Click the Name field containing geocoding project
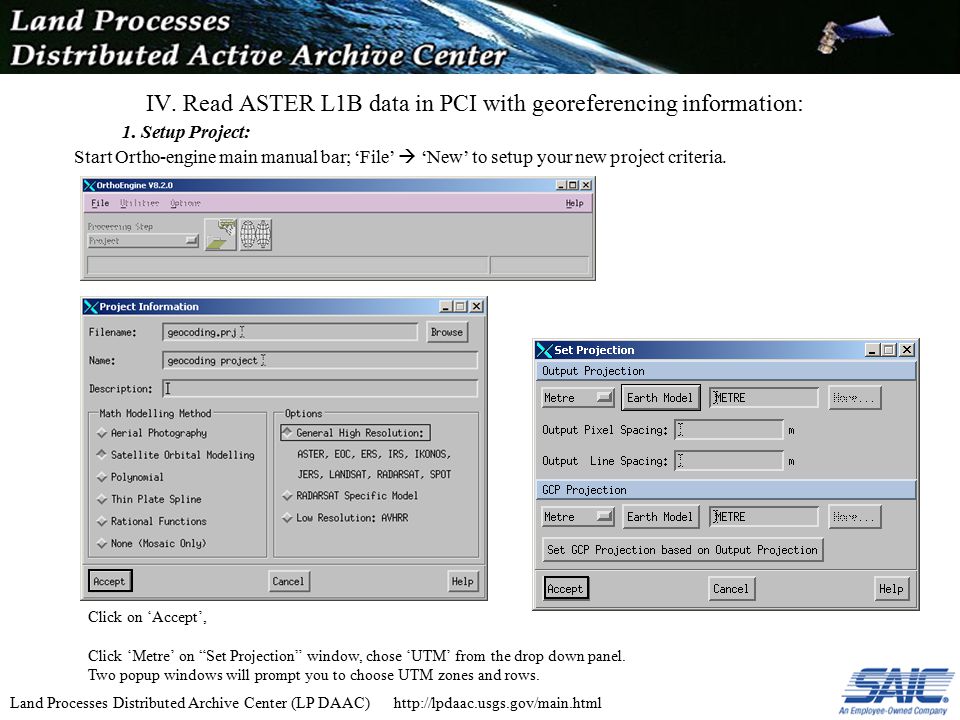960x720 pixels. tap(320, 360)
